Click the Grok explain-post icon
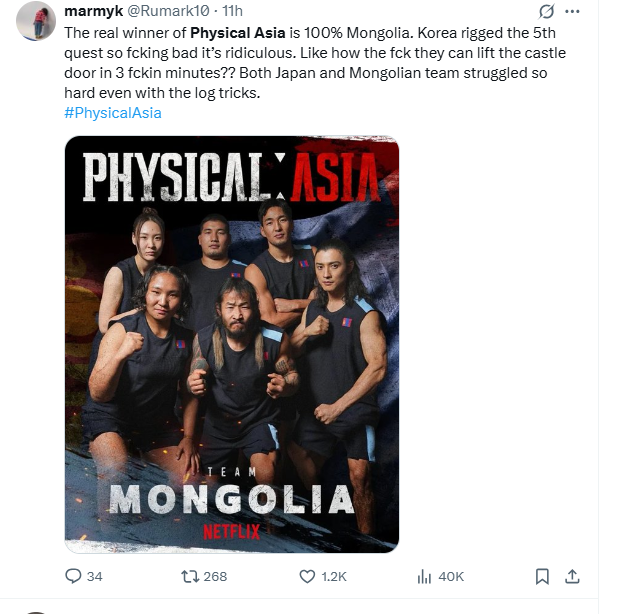This screenshot has height=614, width=622. [x=546, y=11]
